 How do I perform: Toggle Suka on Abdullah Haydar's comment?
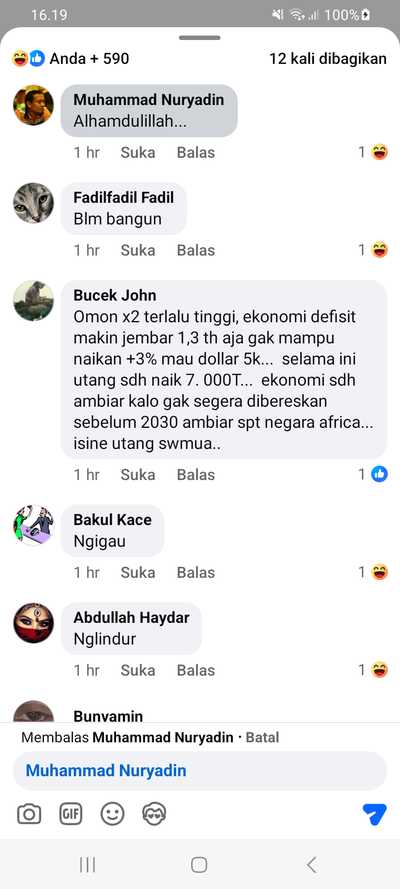[138, 670]
